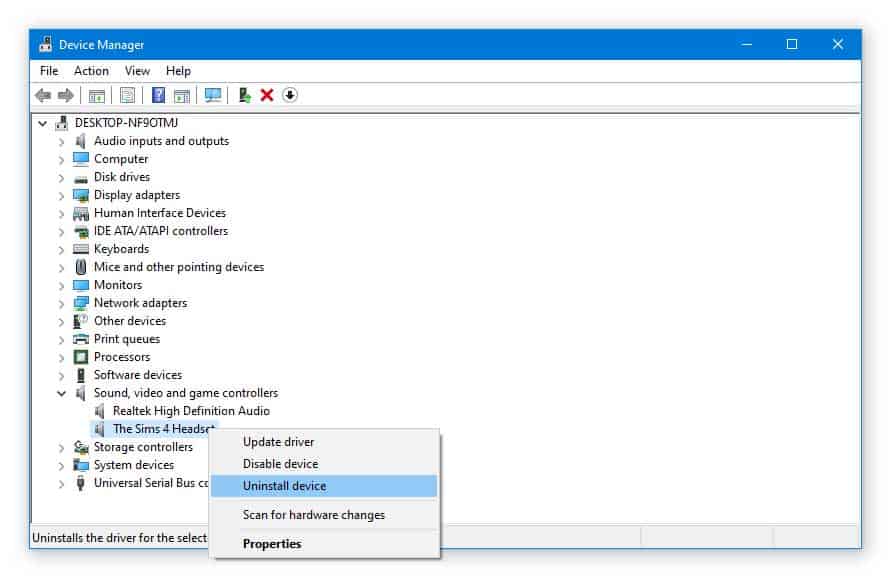Open the File menu

coord(49,71)
